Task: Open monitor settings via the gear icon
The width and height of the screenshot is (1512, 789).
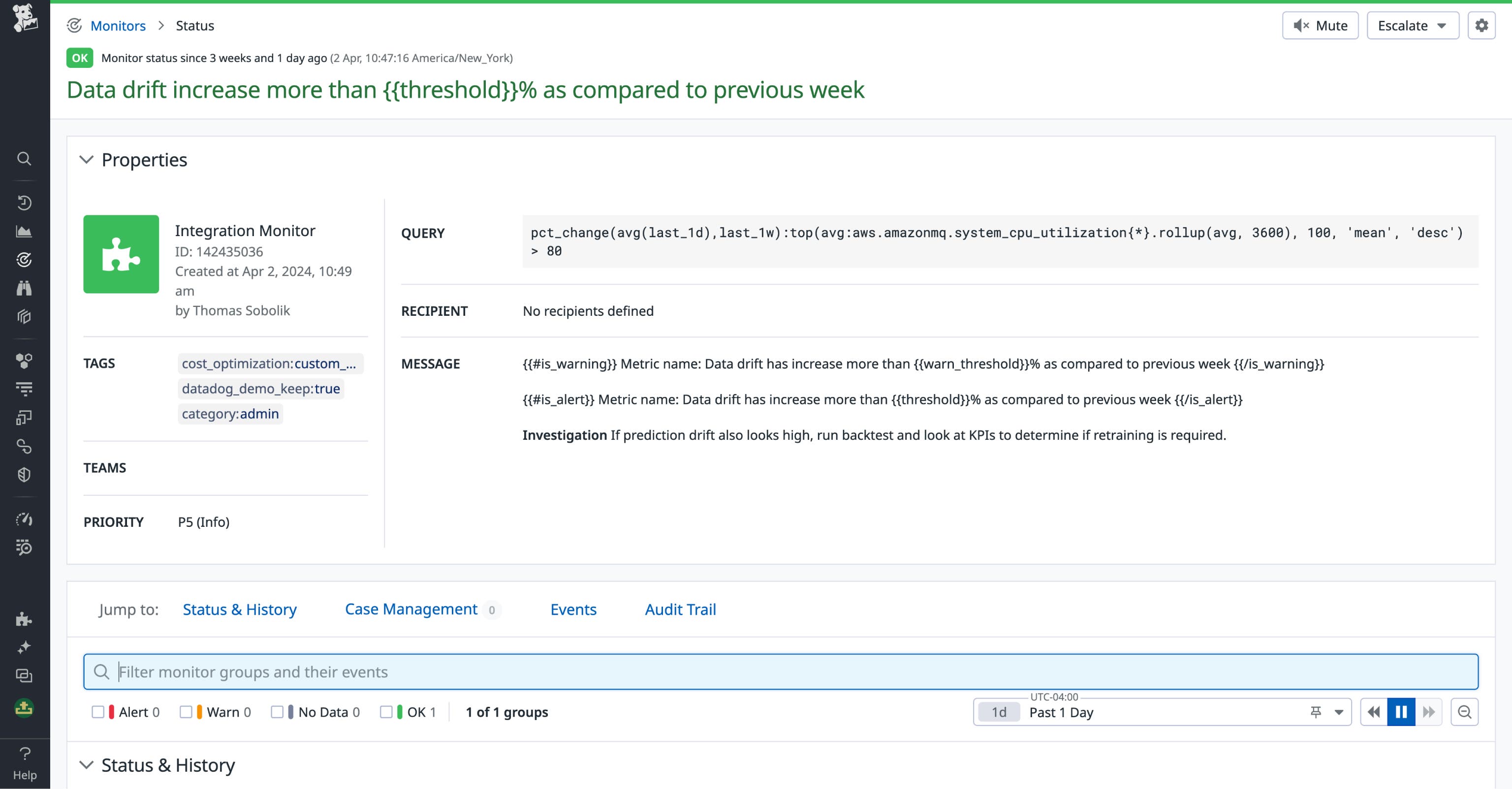Action: click(1481, 25)
